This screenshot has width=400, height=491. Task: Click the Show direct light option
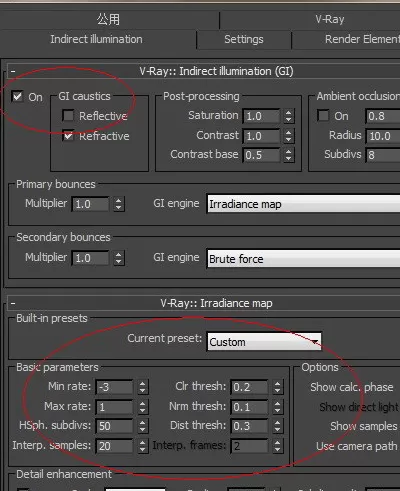[359, 407]
